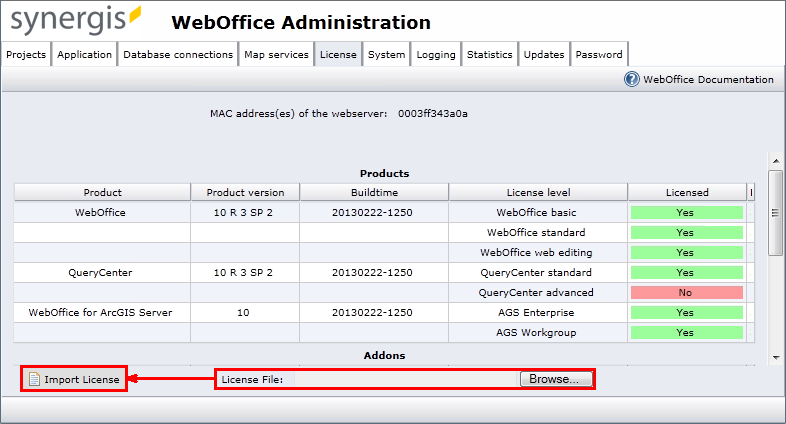Switch to the Application tab

[x=84, y=55]
